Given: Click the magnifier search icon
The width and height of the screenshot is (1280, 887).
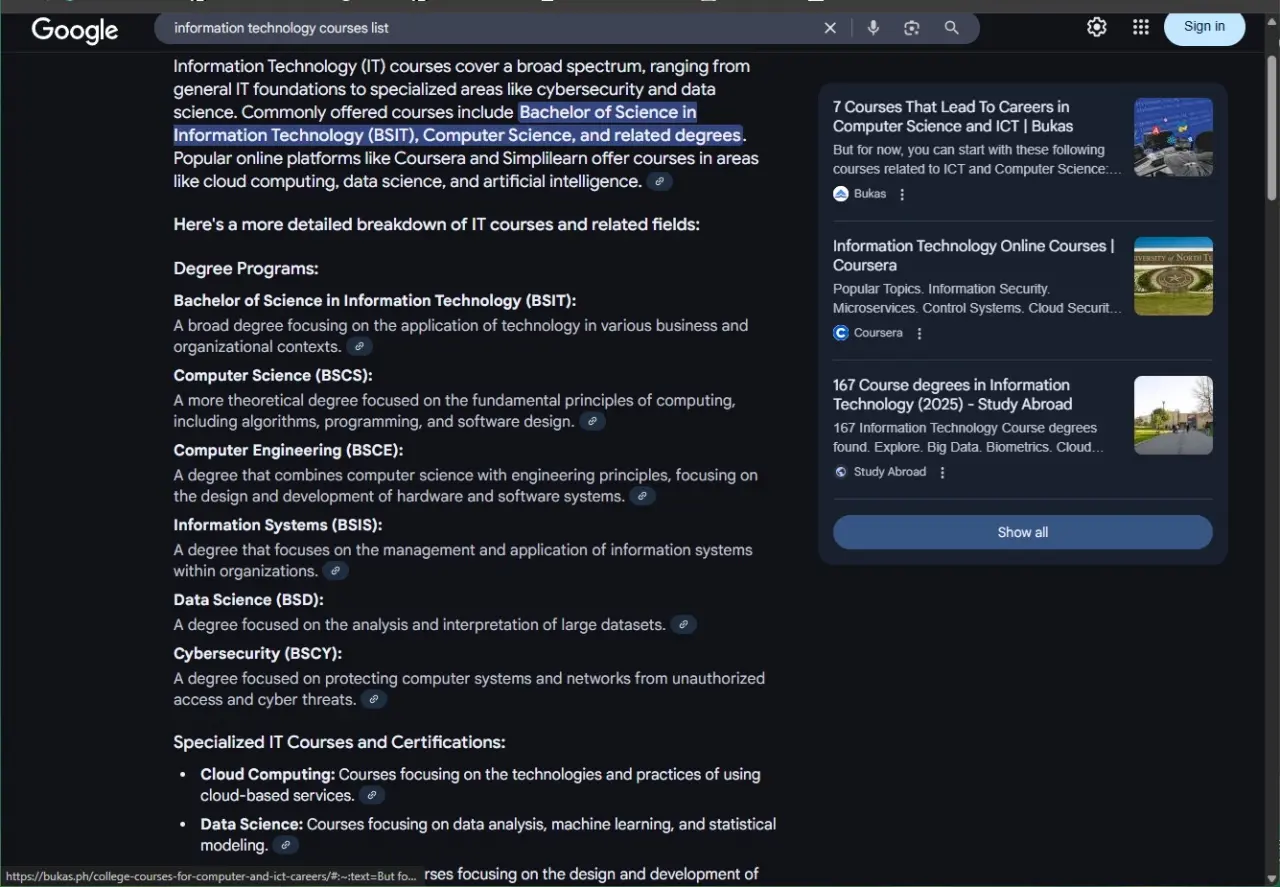Looking at the screenshot, I should pyautogui.click(x=952, y=28).
